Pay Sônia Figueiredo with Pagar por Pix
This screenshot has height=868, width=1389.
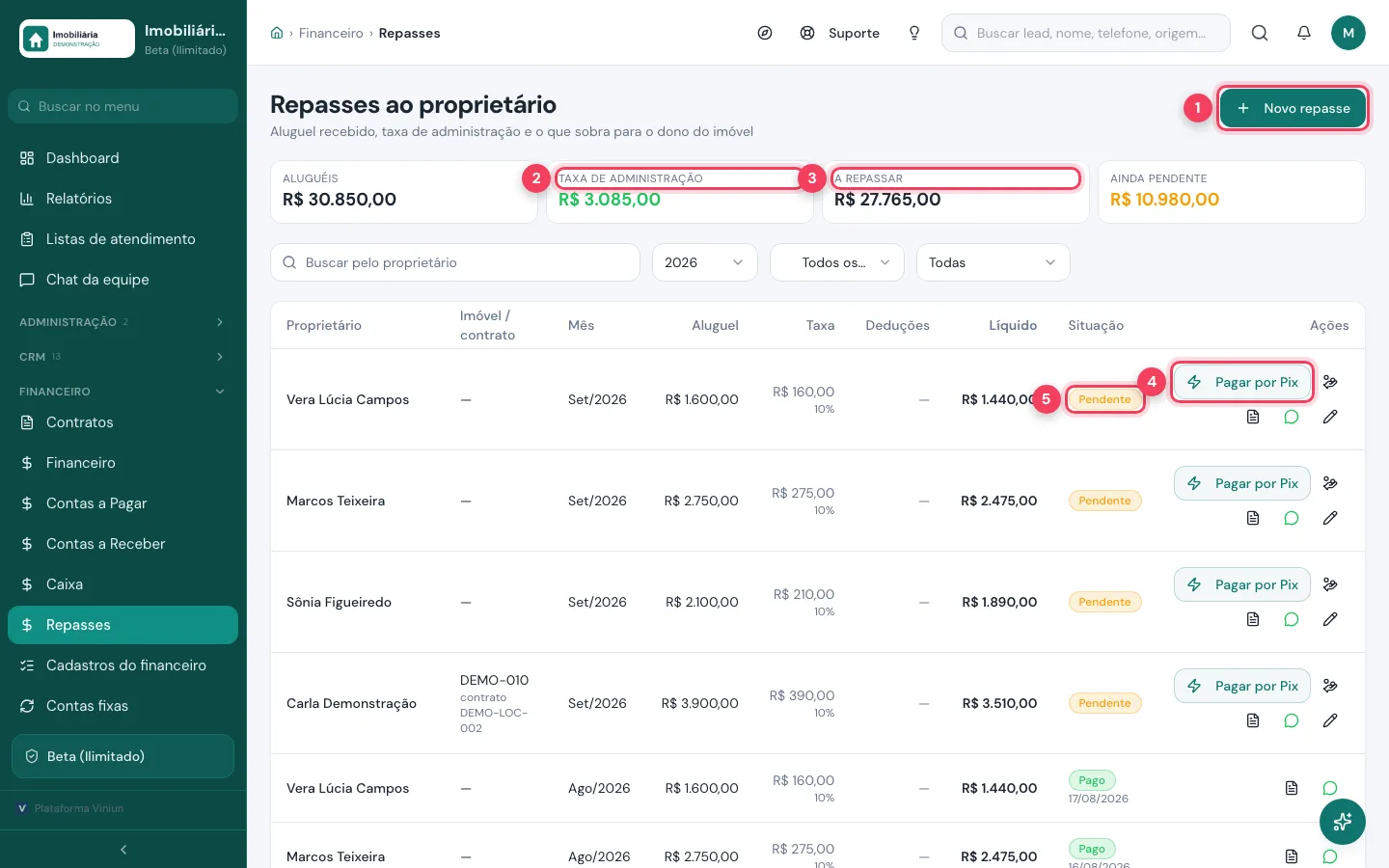[1242, 584]
